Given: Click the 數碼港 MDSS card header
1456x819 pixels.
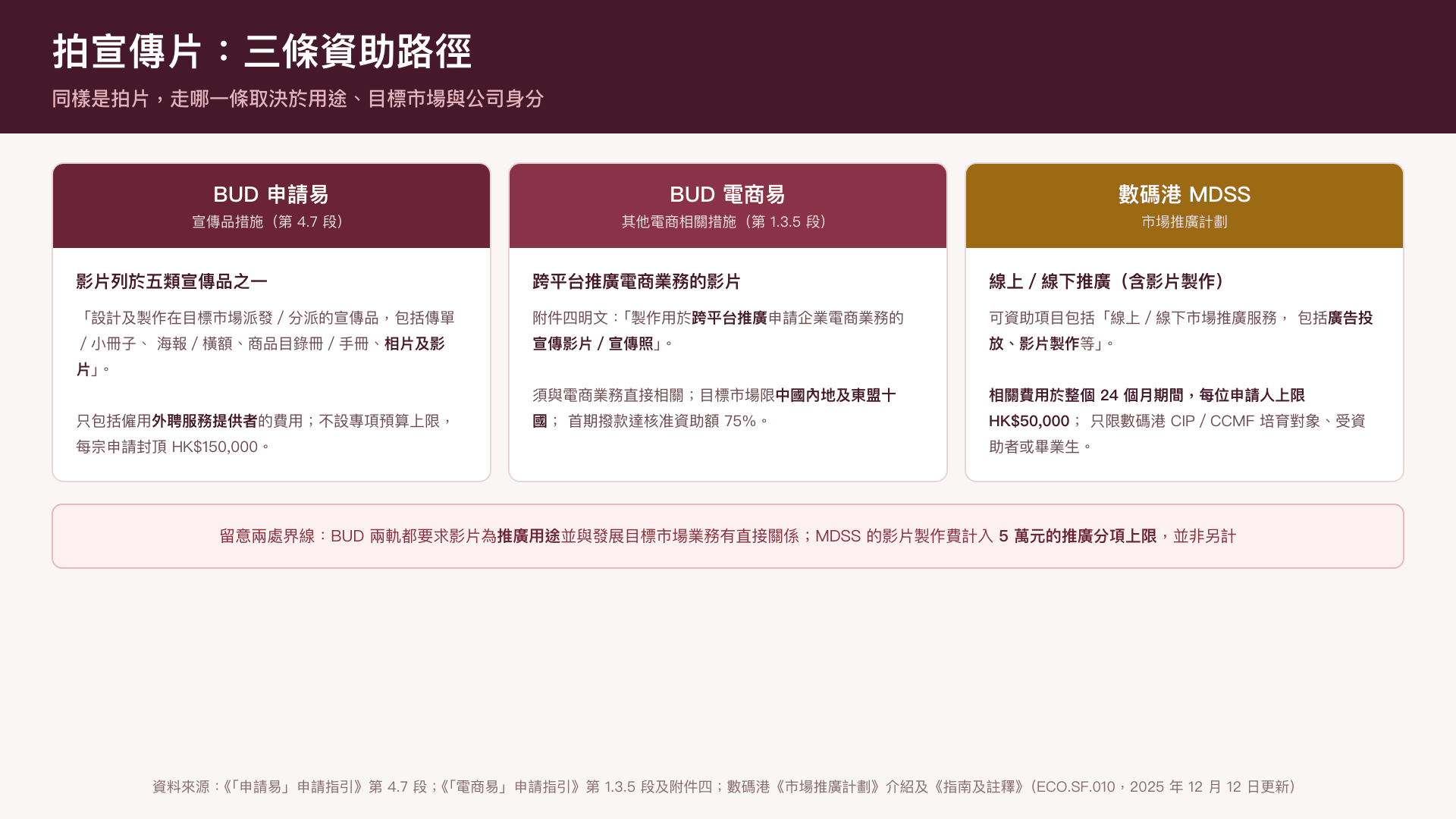Looking at the screenshot, I should (1185, 206).
